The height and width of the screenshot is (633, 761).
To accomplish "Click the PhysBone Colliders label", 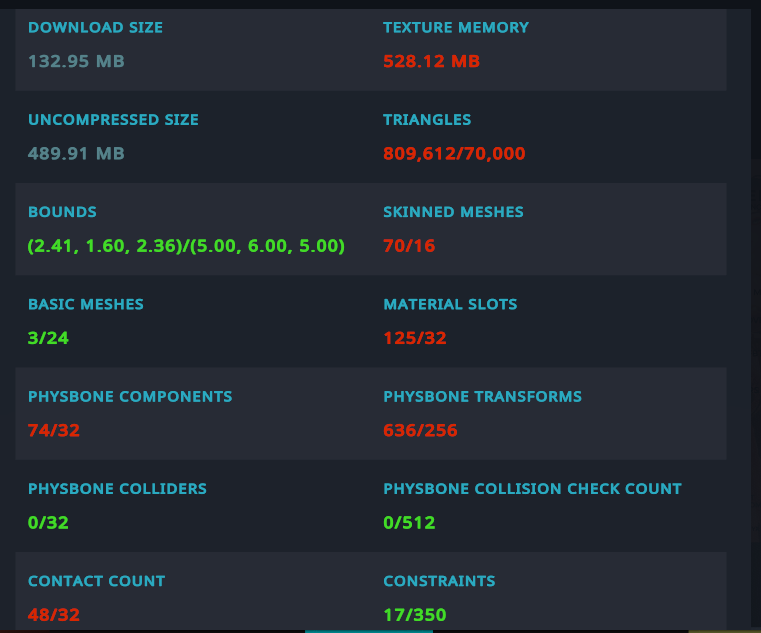I will [x=117, y=489].
